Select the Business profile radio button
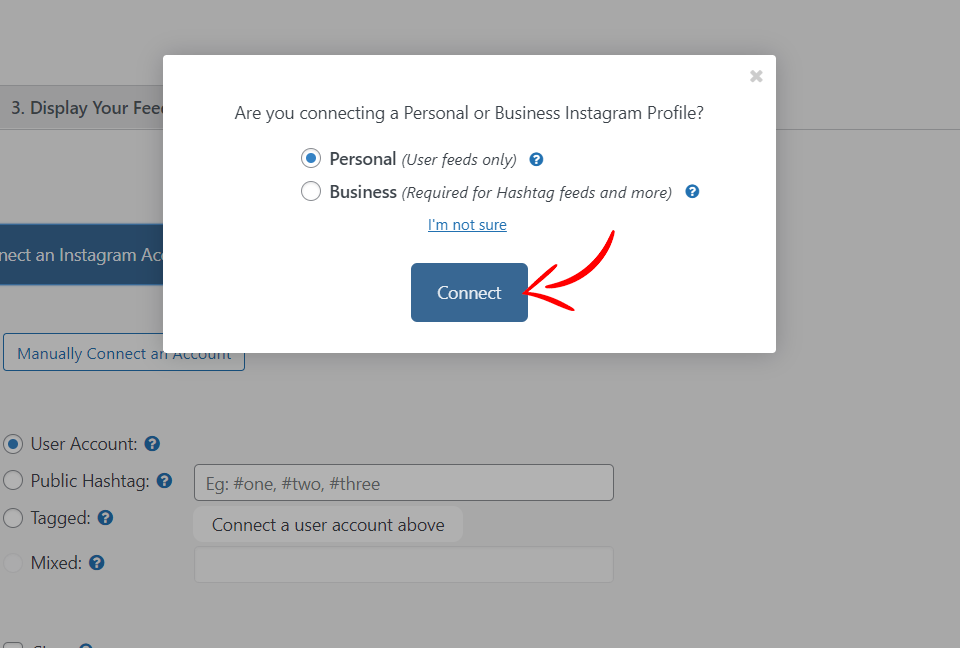The image size is (960, 648). click(311, 192)
